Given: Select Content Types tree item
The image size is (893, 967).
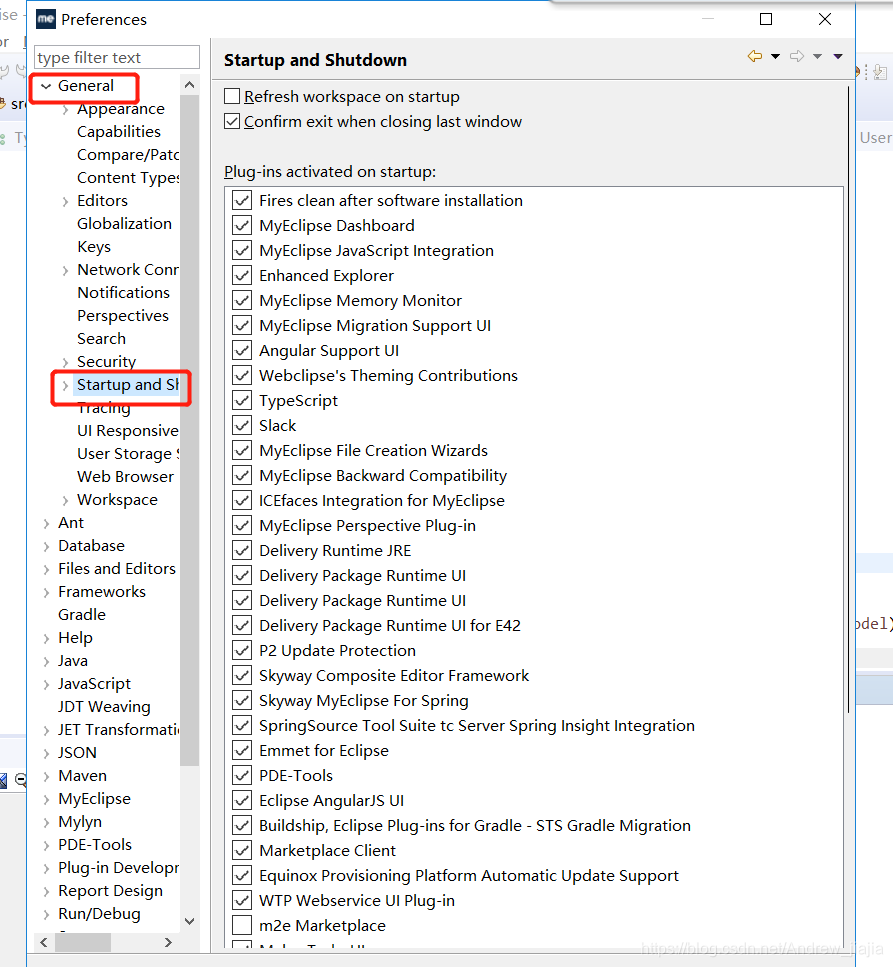Looking at the screenshot, I should 128,178.
